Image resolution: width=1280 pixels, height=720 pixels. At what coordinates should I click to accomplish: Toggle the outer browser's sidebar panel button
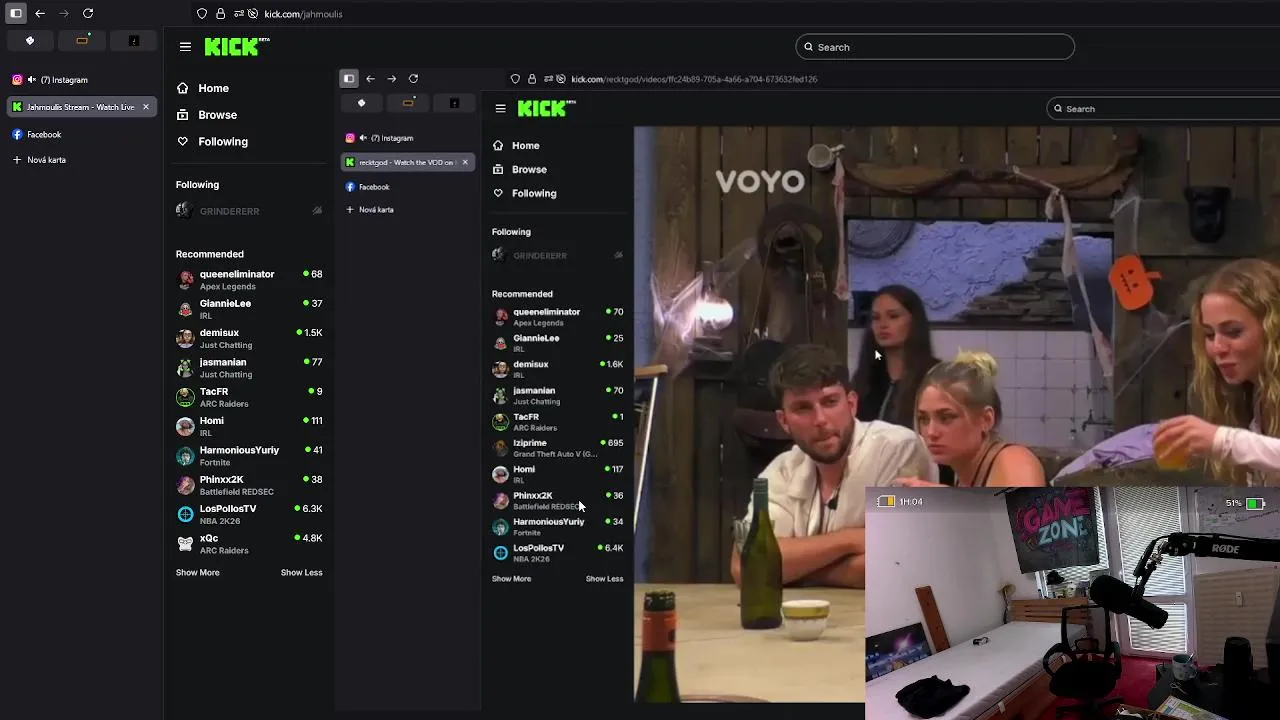click(x=16, y=14)
